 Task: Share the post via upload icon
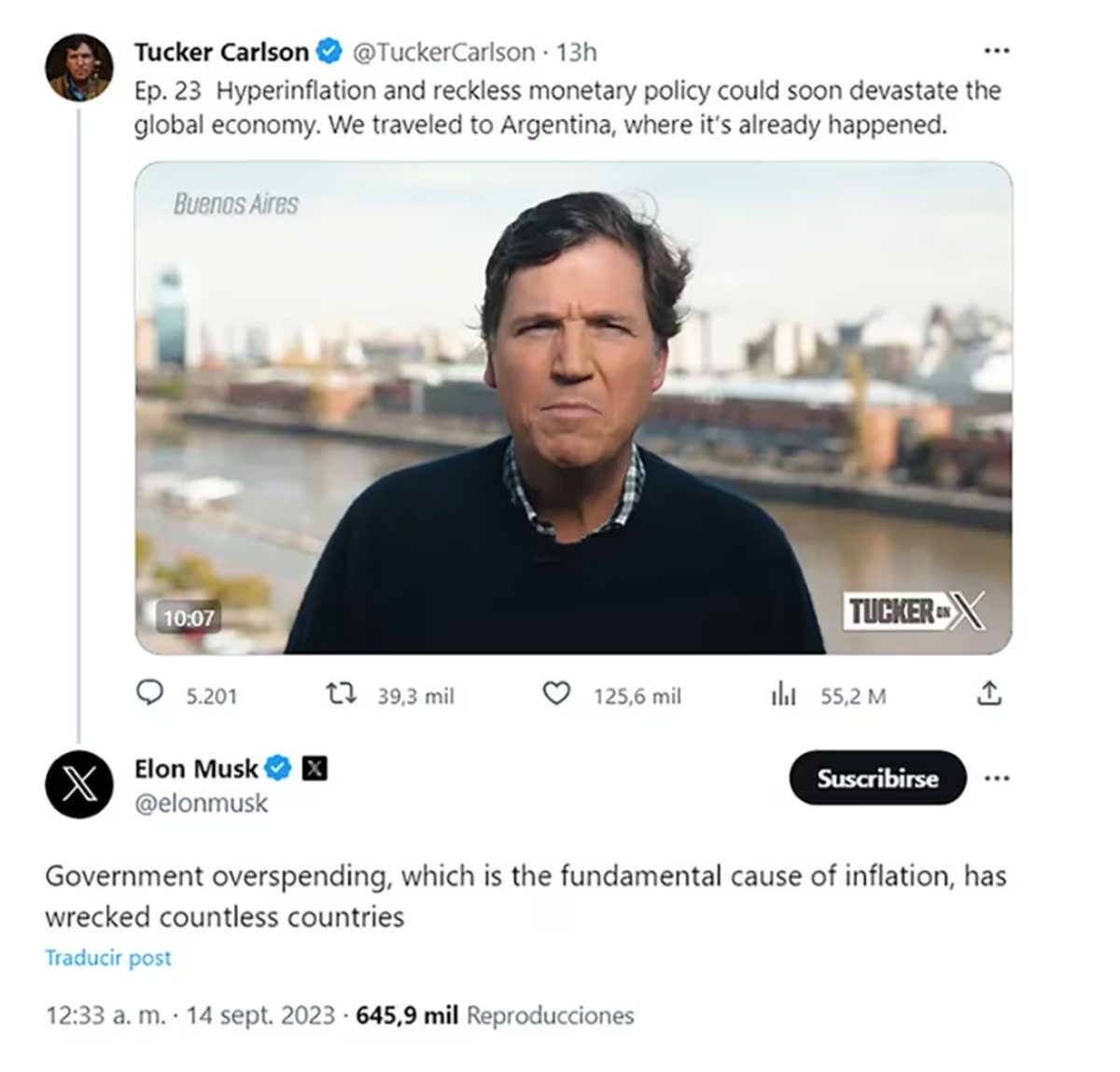pos(989,693)
